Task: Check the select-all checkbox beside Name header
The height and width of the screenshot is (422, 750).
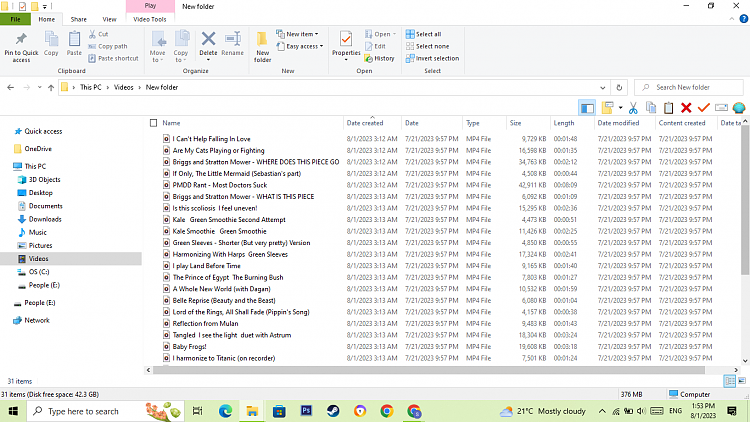Action: click(151, 123)
